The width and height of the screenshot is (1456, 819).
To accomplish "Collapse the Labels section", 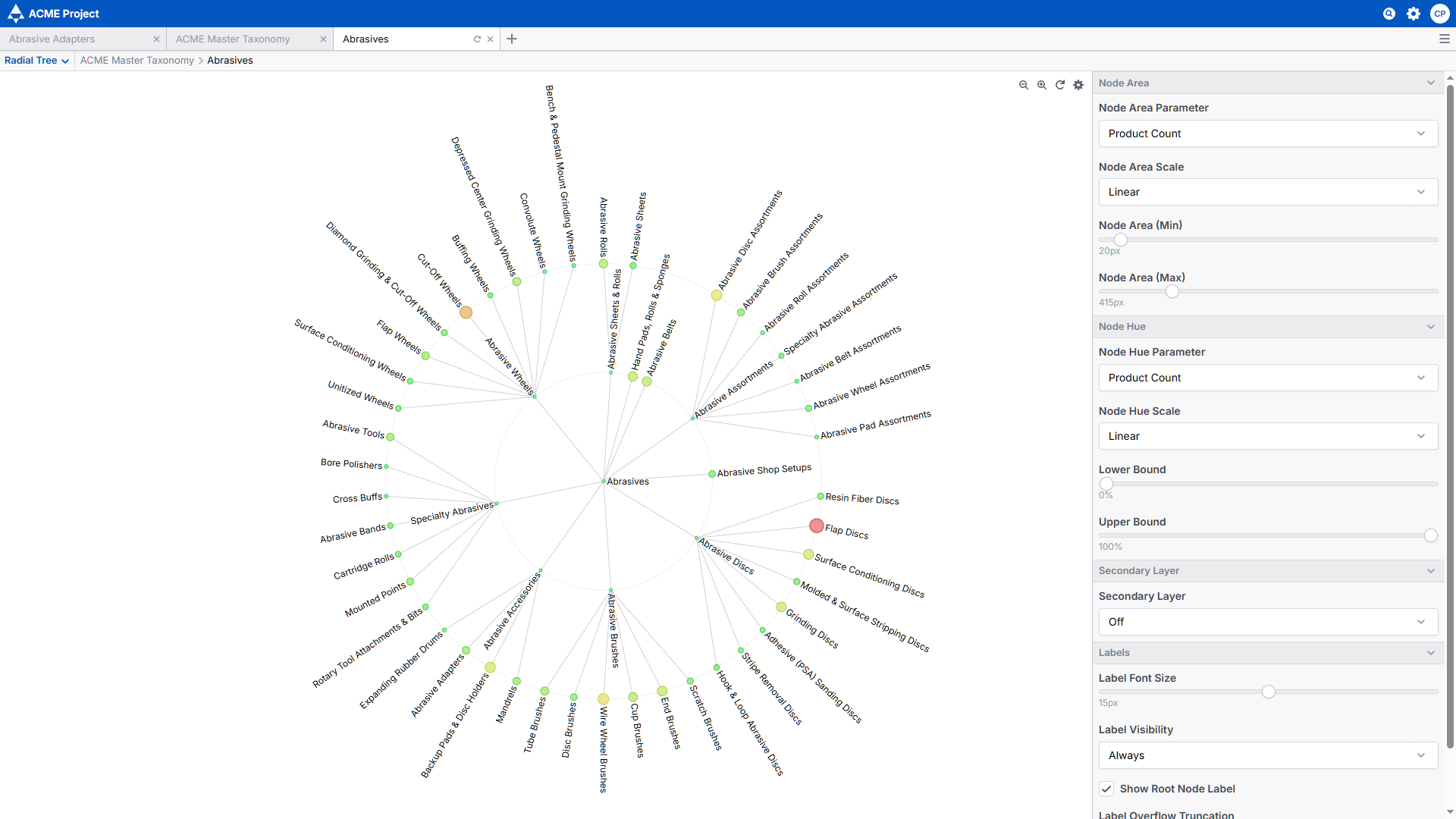I will coord(1267,653).
